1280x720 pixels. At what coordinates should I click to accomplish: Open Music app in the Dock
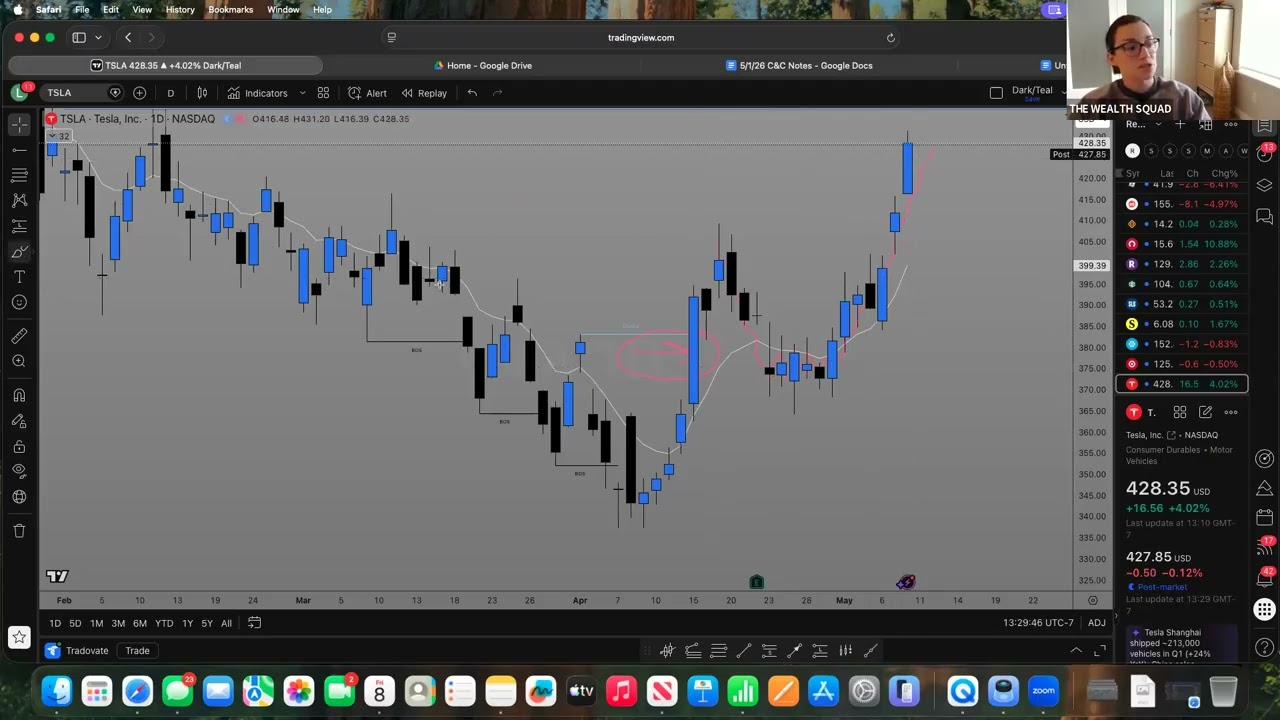621,691
